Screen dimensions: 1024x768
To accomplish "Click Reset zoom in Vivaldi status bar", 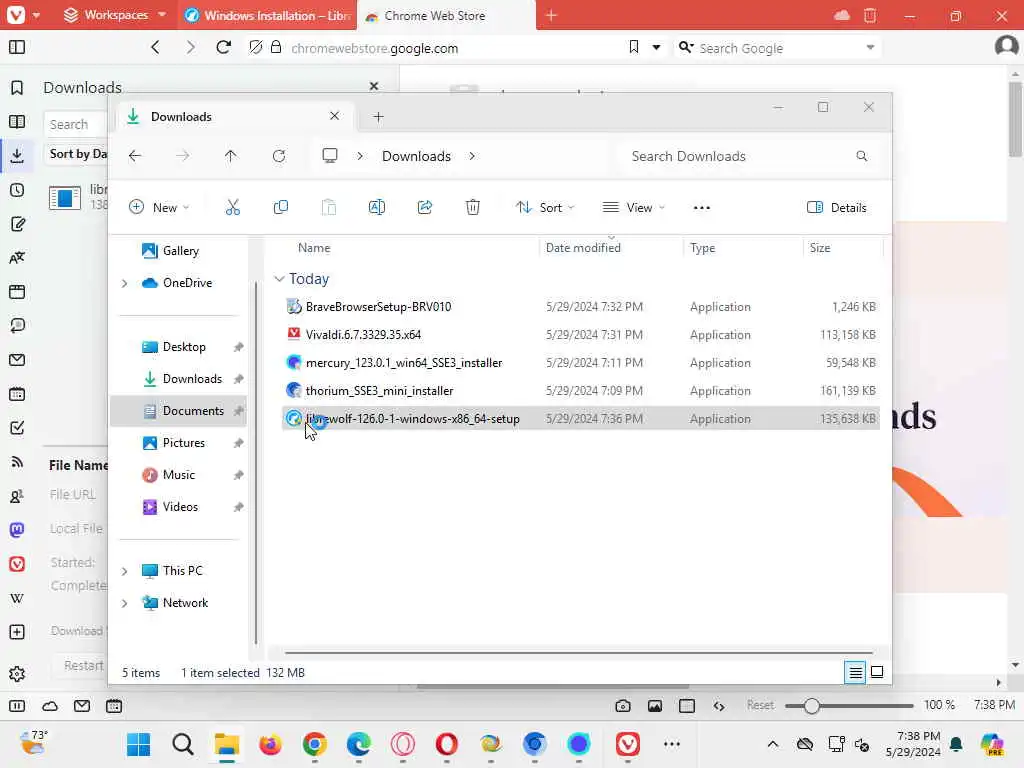I will tap(760, 705).
